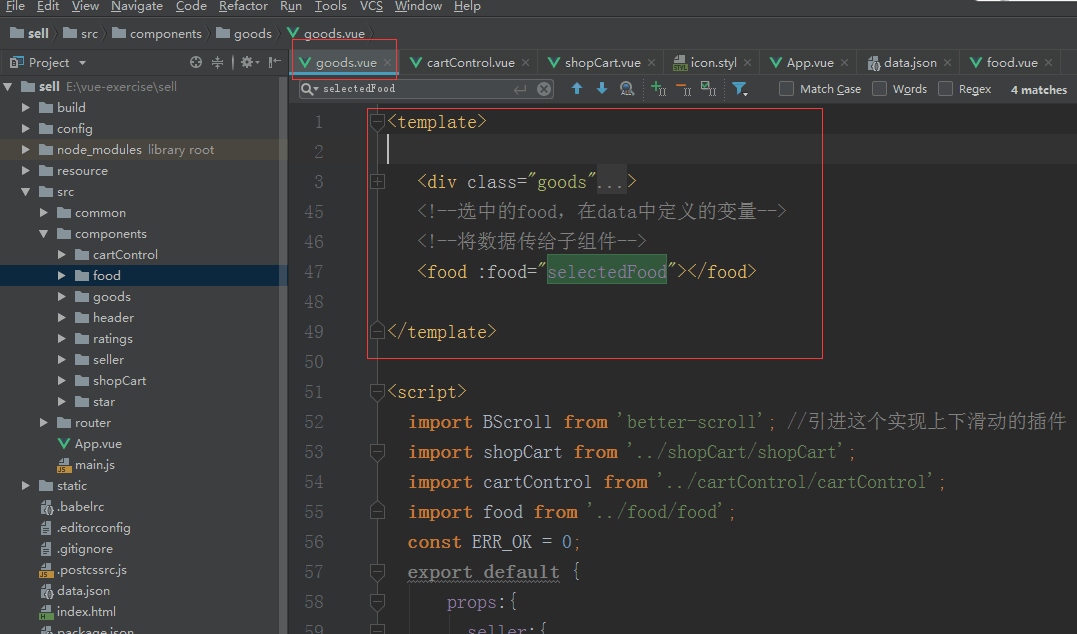Open search history magnifier dropdown

point(310,89)
